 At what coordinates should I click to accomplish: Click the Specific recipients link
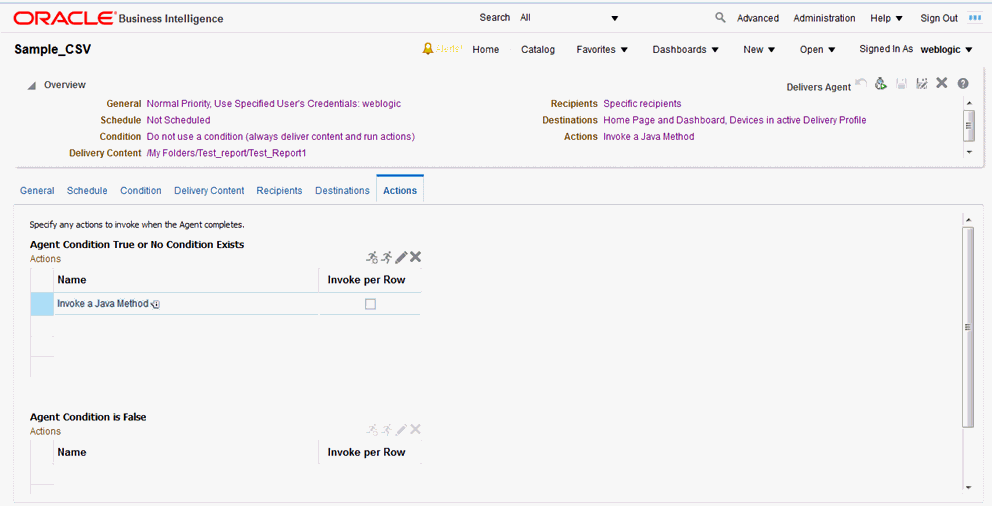pyautogui.click(x=642, y=104)
